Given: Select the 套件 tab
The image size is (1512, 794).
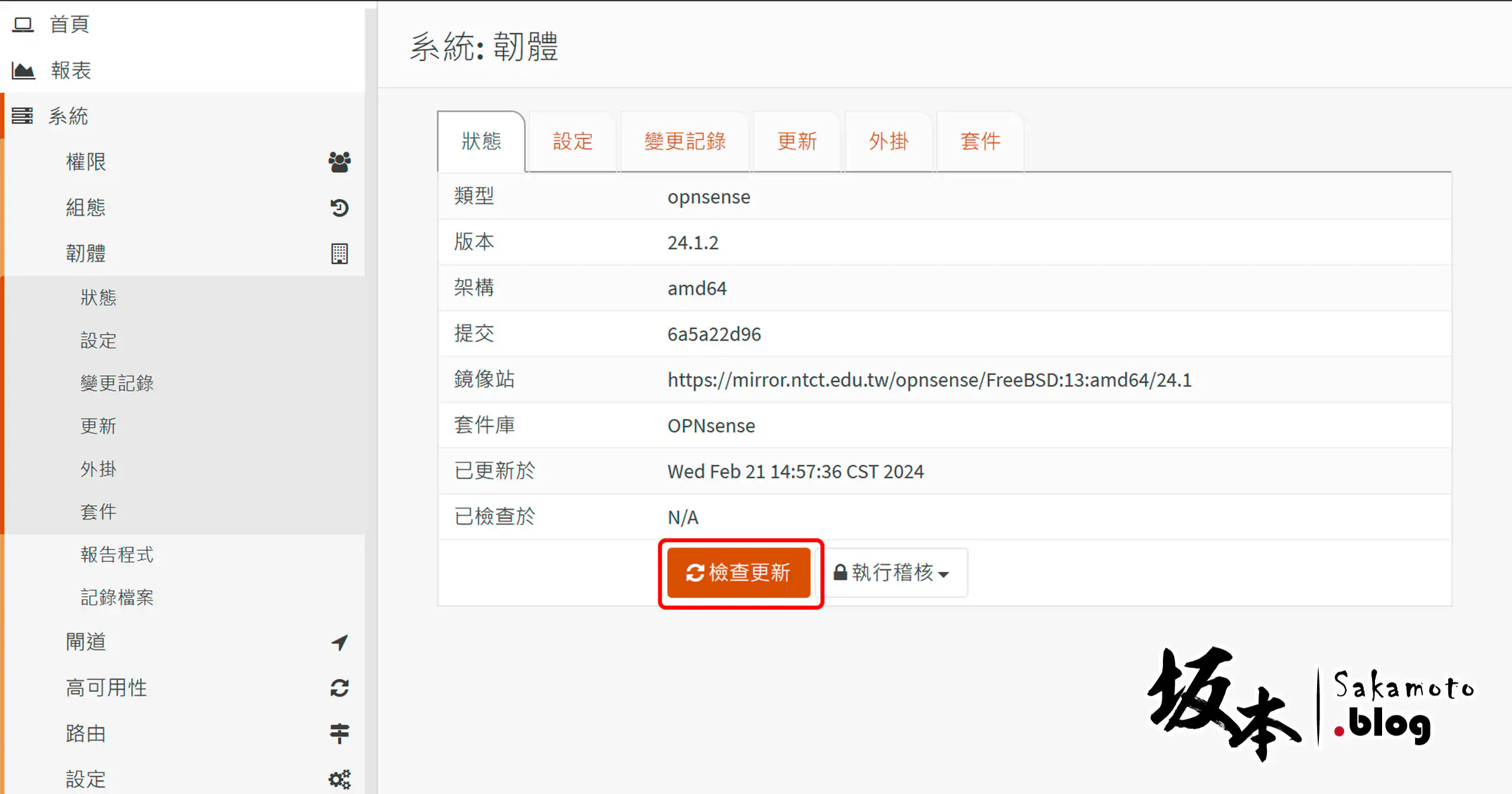Looking at the screenshot, I should point(980,141).
